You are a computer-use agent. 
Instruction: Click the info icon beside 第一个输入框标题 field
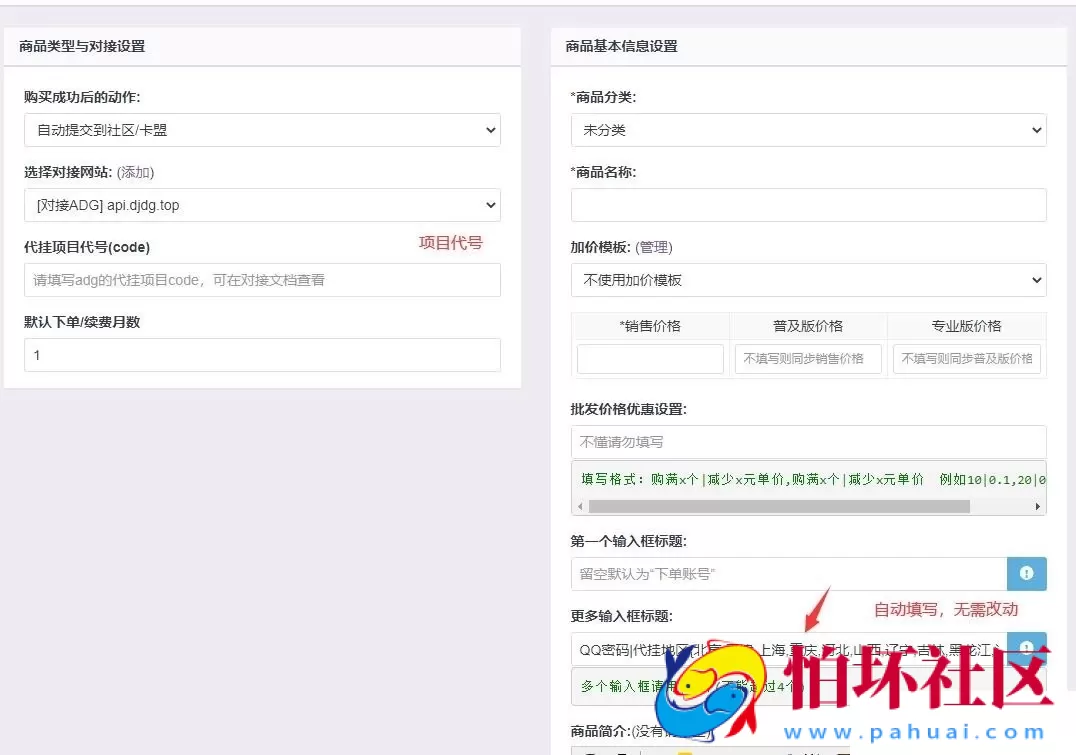(x=1027, y=573)
